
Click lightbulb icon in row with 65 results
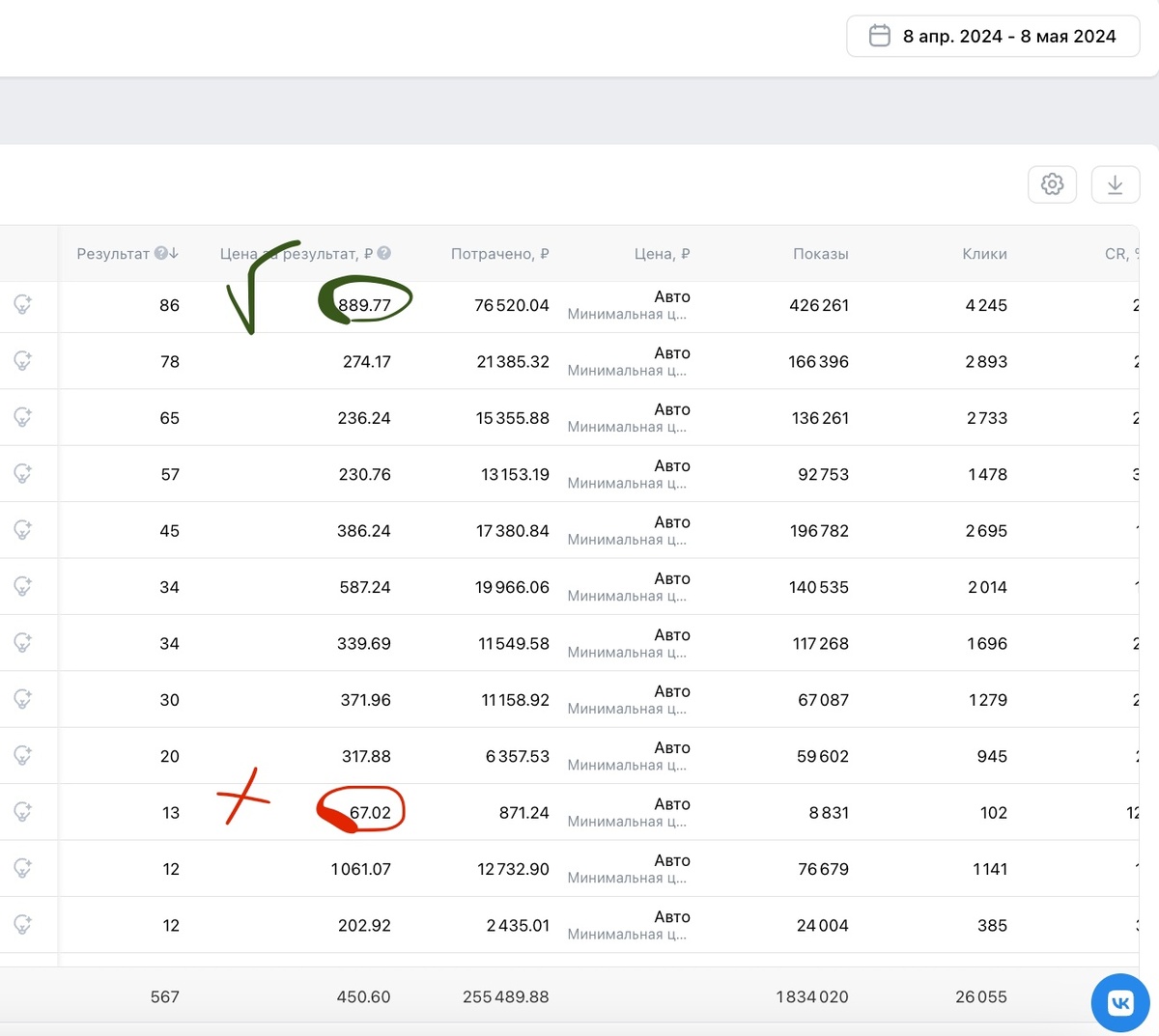pyautogui.click(x=23, y=418)
